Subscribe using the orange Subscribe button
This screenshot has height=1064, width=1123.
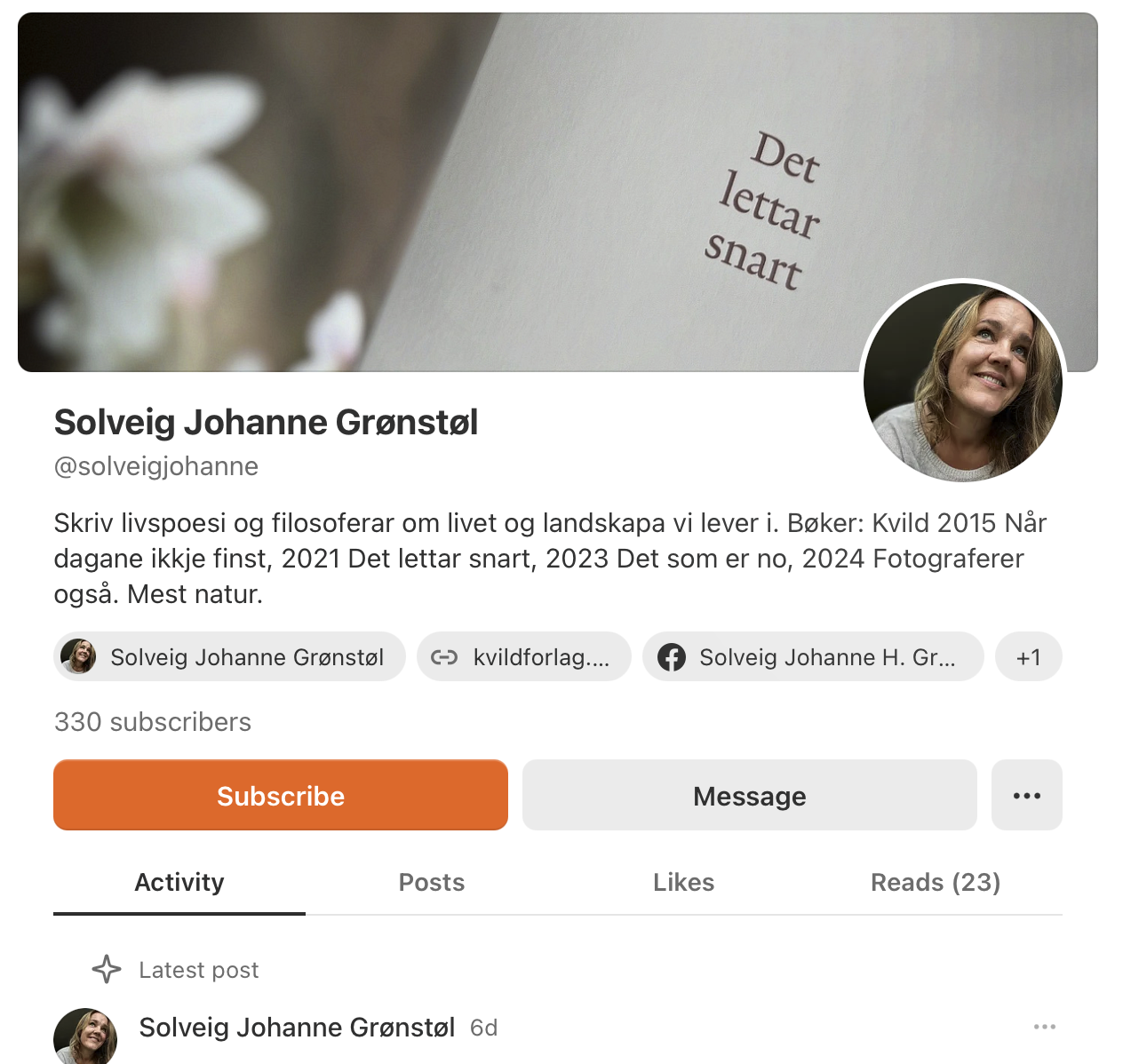[x=281, y=795]
